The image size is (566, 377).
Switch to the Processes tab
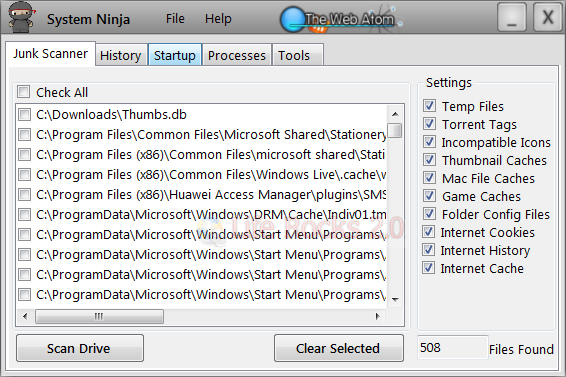[x=237, y=55]
